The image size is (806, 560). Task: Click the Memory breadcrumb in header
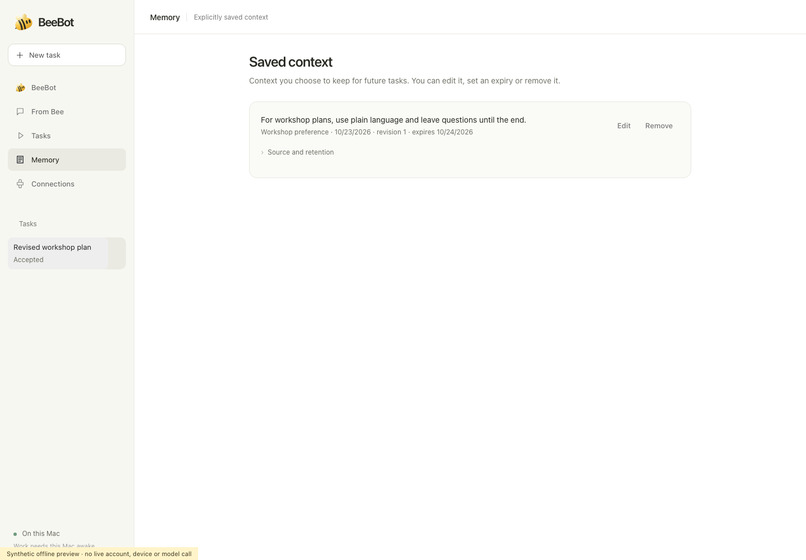pyautogui.click(x=165, y=17)
